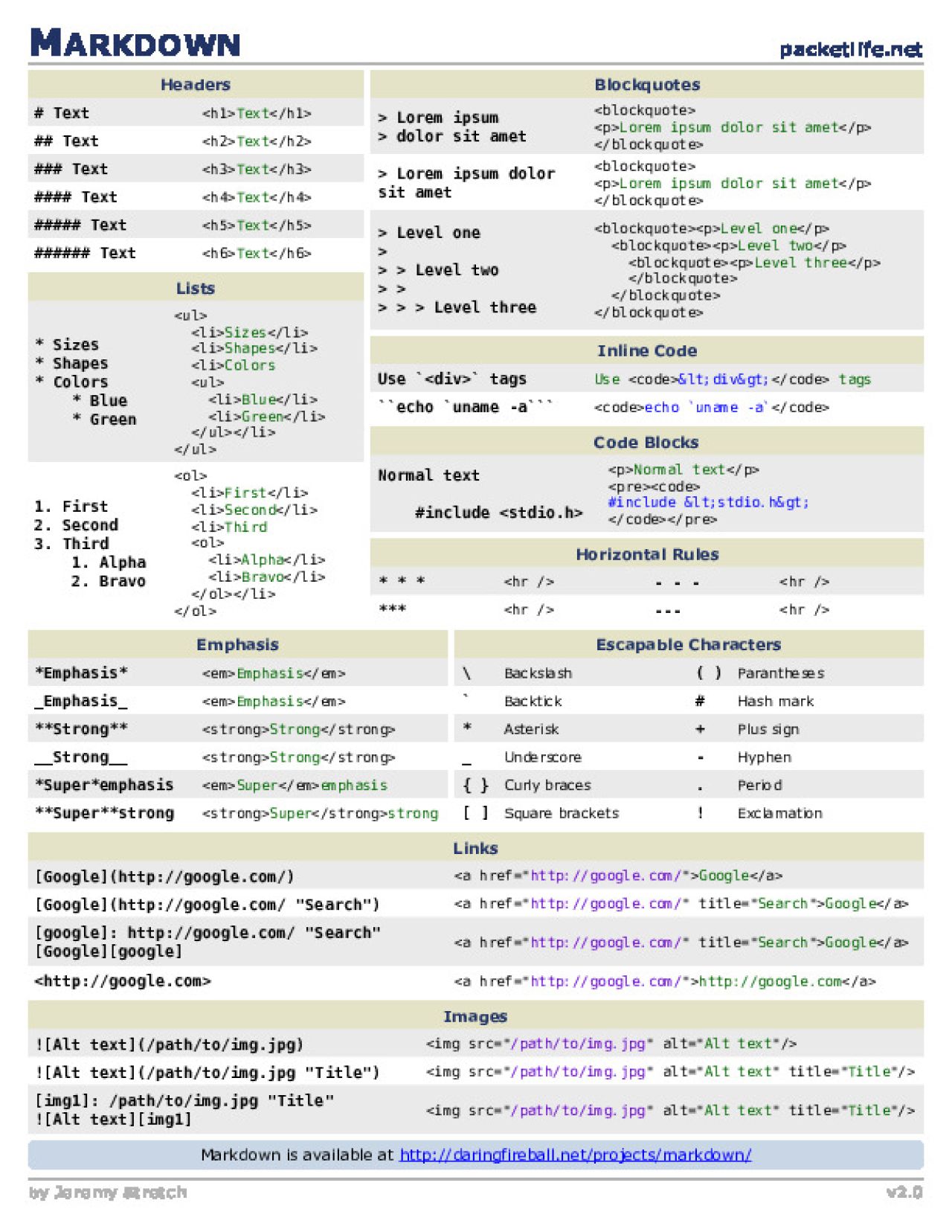Select the Code Blocks section heading
Image resolution: width=952 pixels, height=1232 pixels.
[646, 442]
